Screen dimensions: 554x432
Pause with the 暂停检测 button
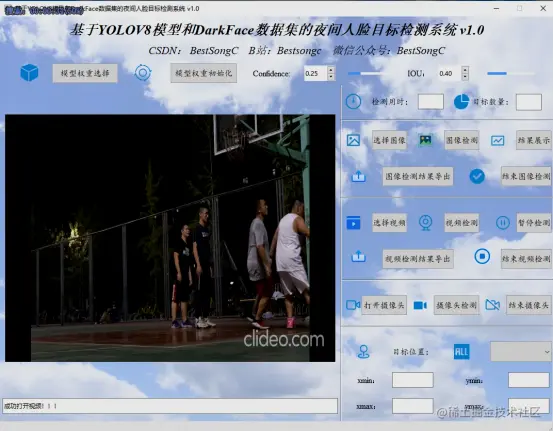coord(534,223)
